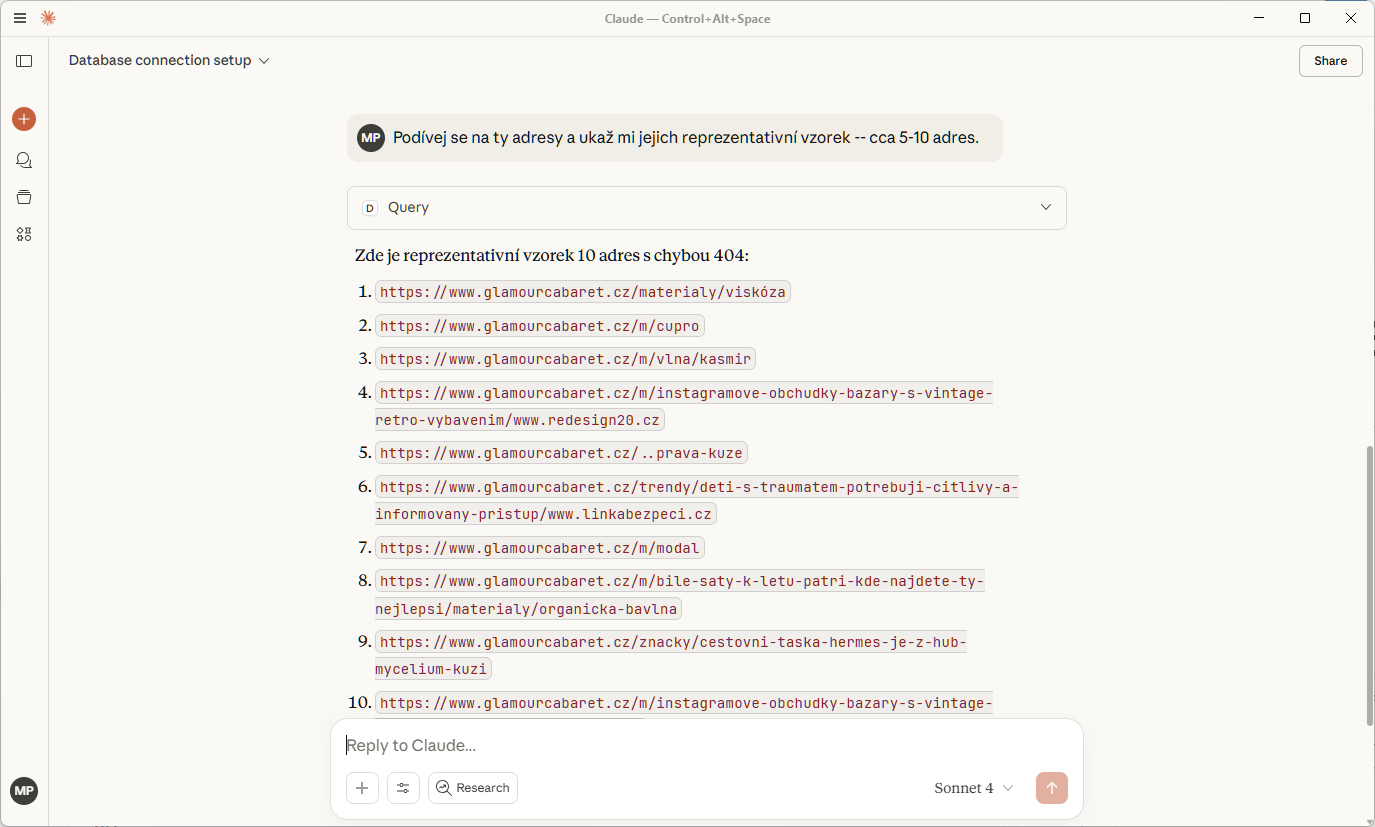Click the Share button
The width and height of the screenshot is (1375, 827).
1330,61
